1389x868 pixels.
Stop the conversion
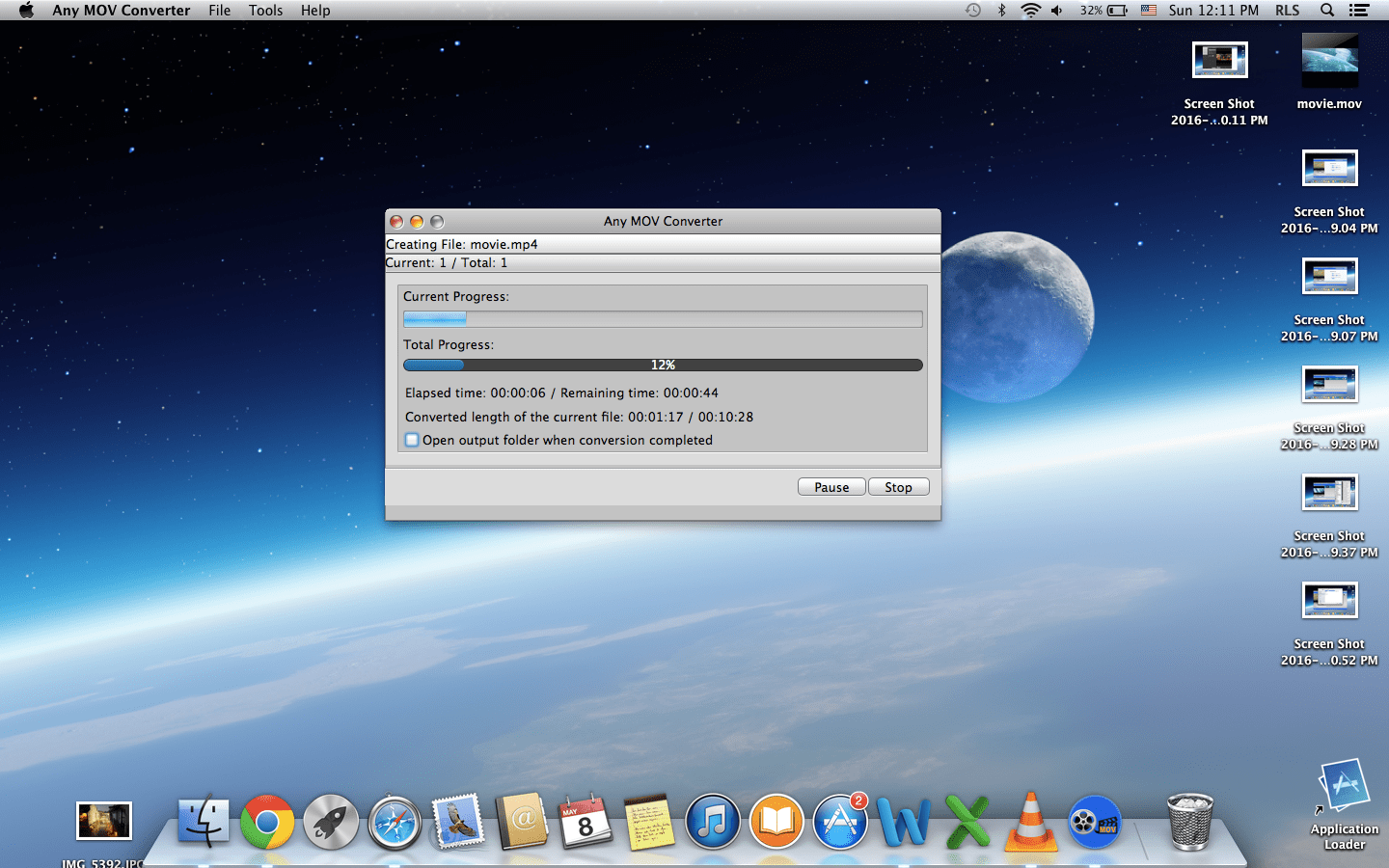click(898, 487)
